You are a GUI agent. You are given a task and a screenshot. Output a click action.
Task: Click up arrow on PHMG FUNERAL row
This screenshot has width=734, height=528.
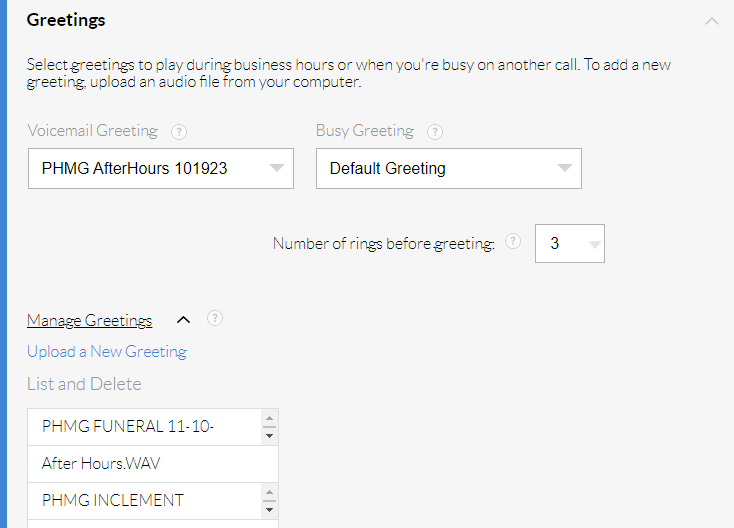269,419
